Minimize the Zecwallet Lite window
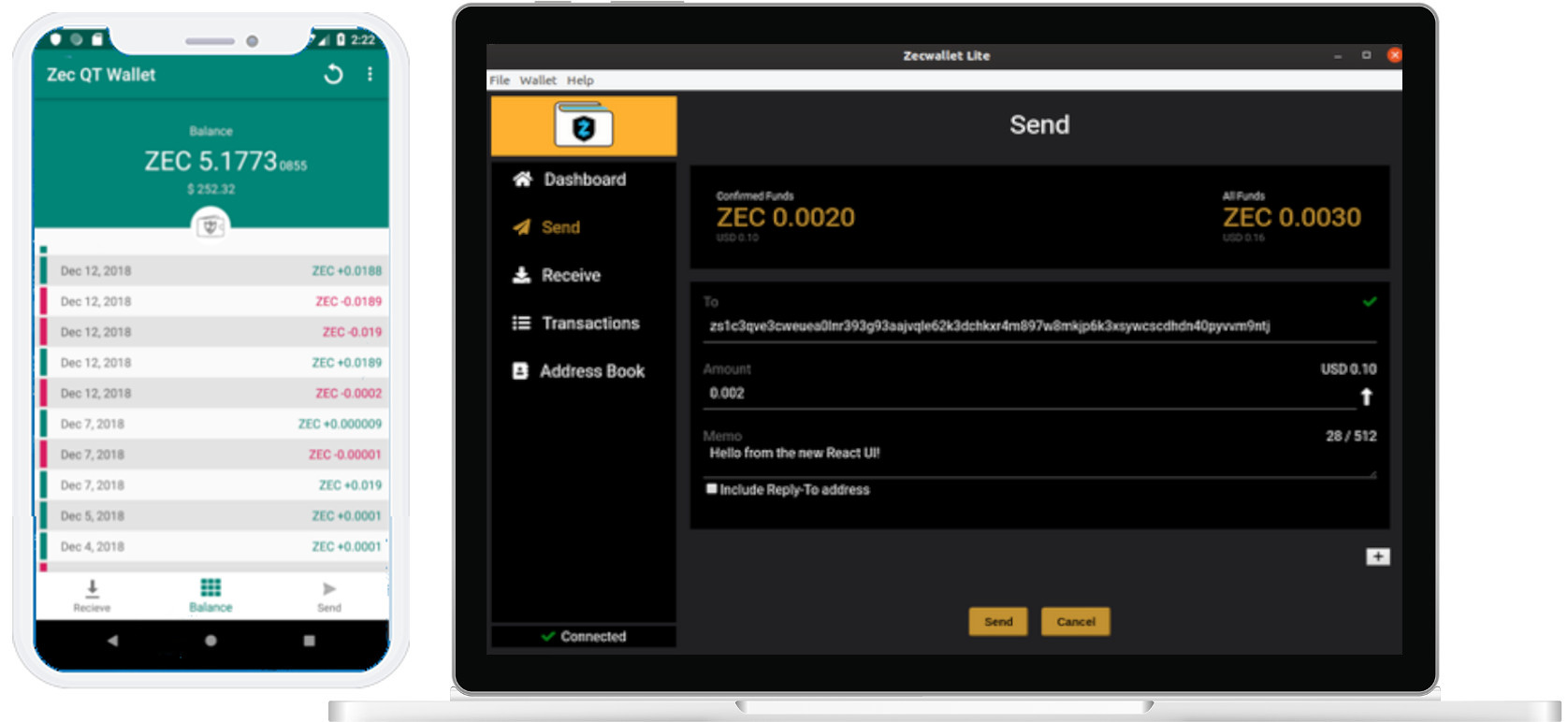 pyautogui.click(x=1338, y=56)
